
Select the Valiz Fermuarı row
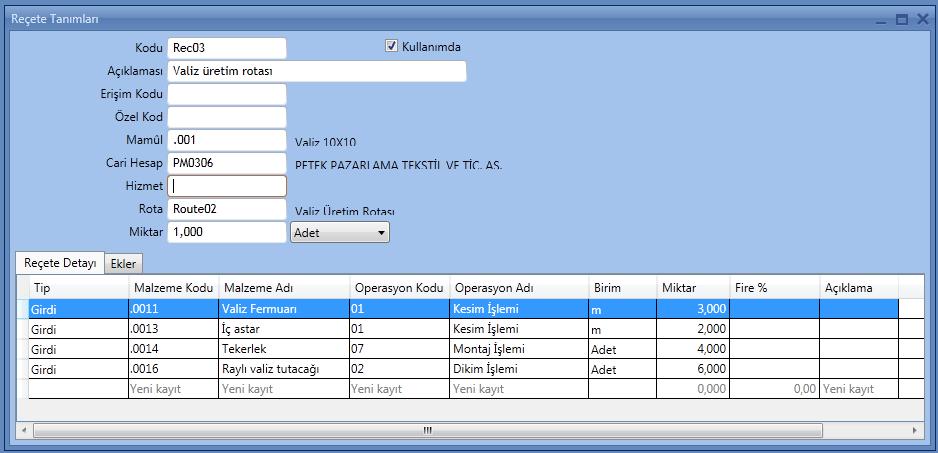coord(284,310)
